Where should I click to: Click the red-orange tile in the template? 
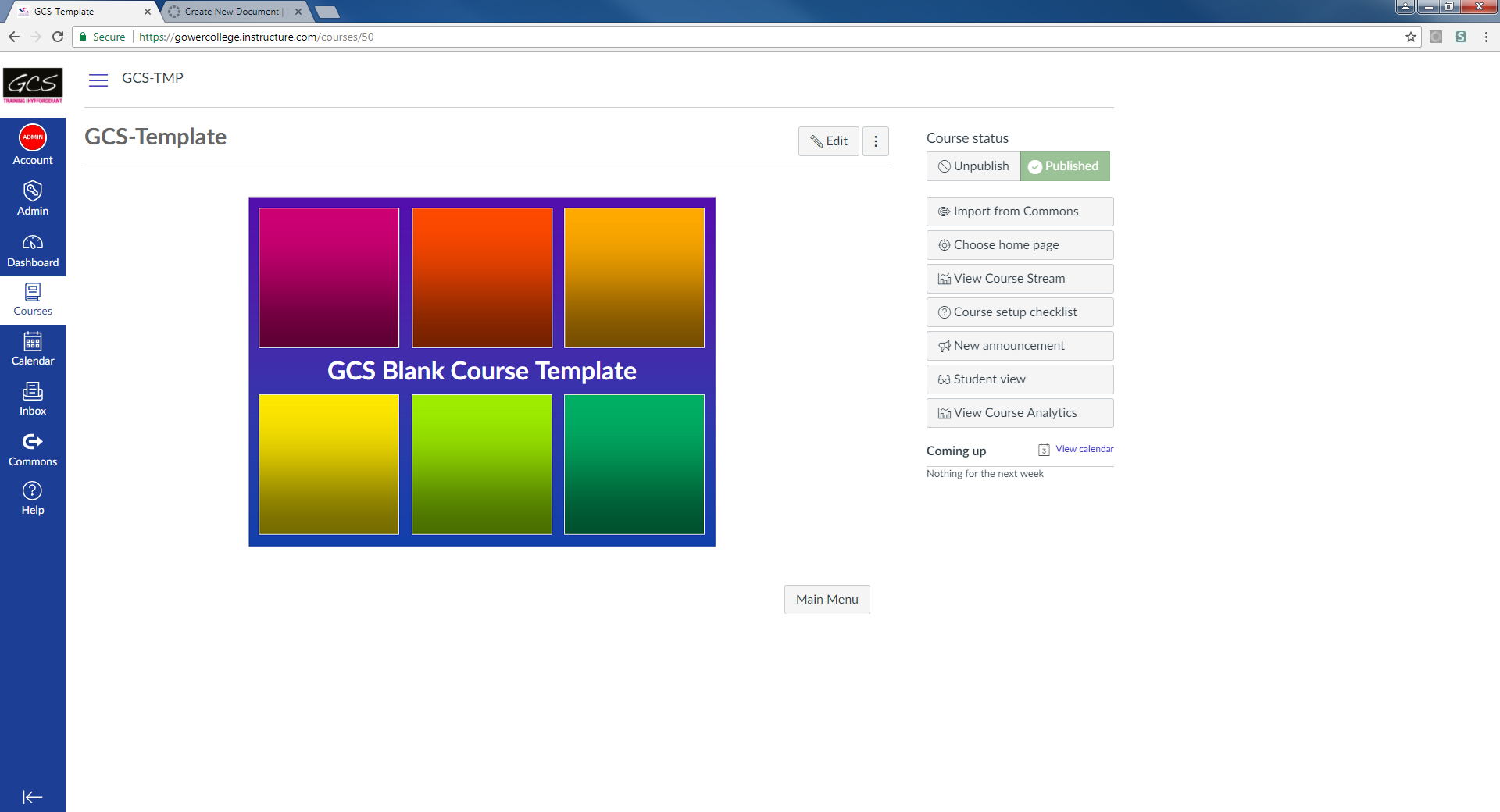(482, 278)
